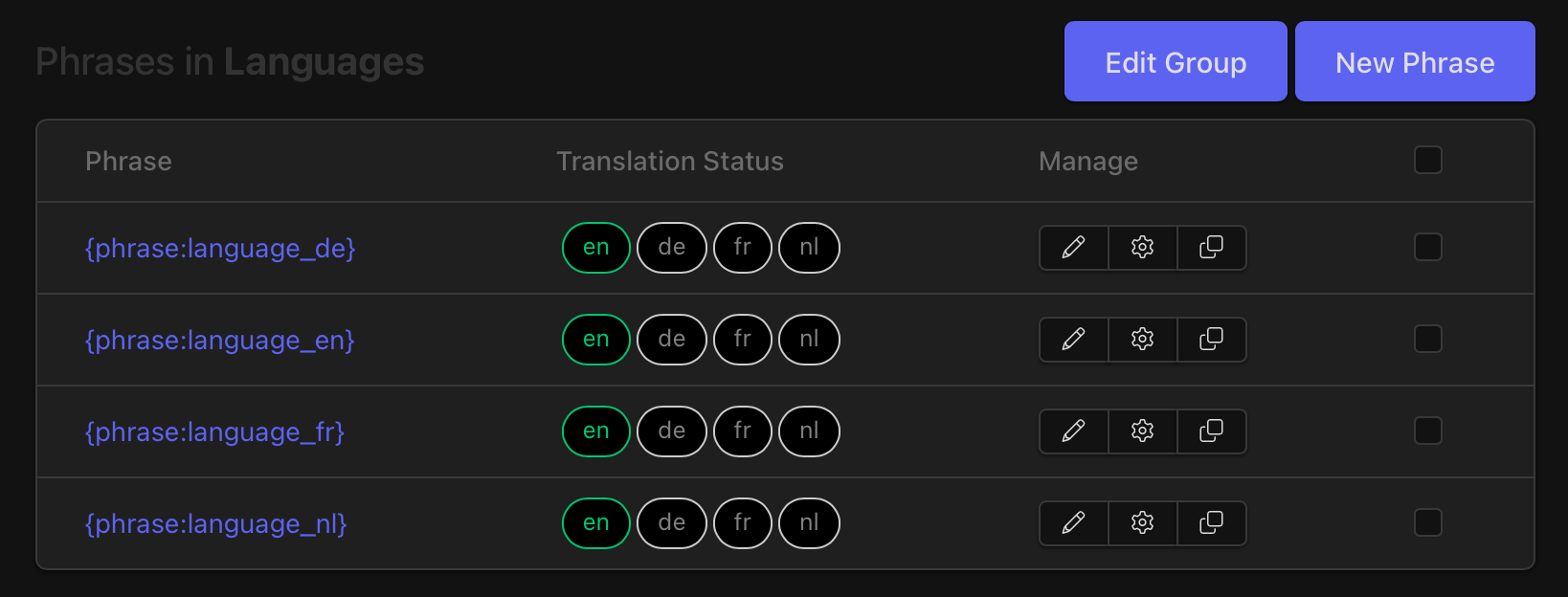Select the fr badge for language_nl

[x=743, y=523]
